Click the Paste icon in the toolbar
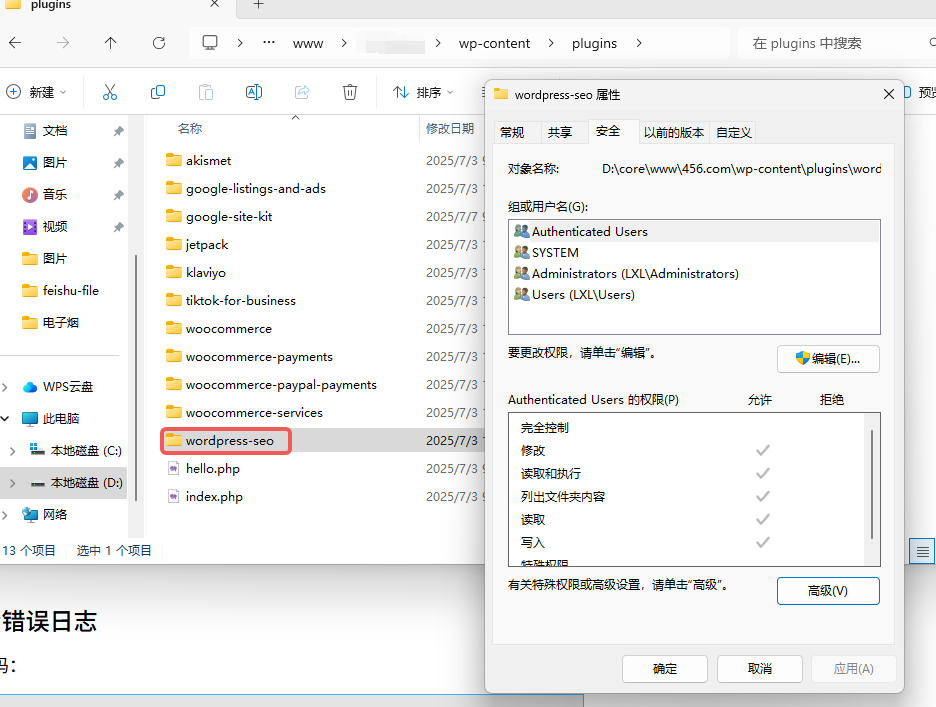 (x=205, y=91)
